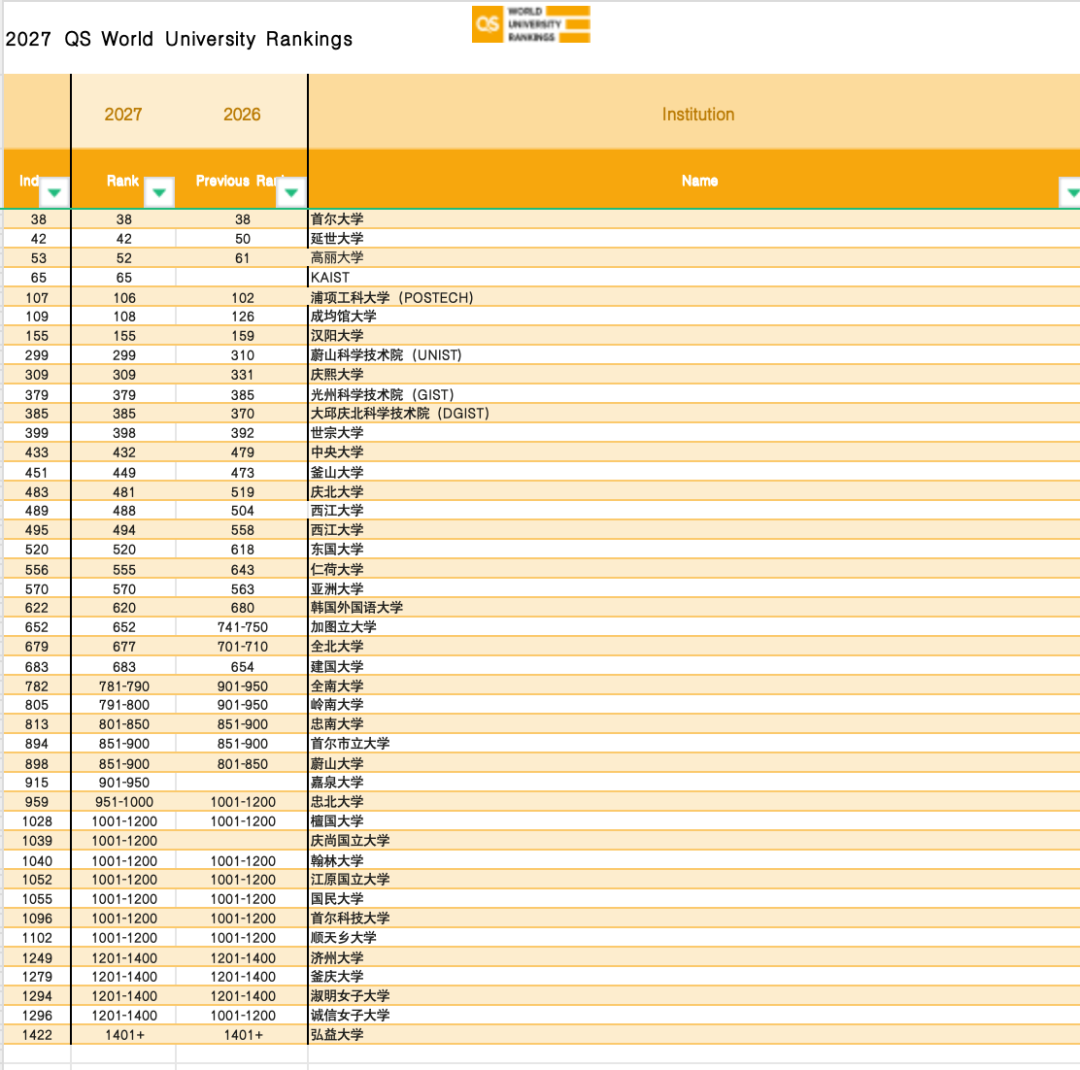The image size is (1080, 1070).
Task: Select the cell '釜庆大学'
Action: 694,977
